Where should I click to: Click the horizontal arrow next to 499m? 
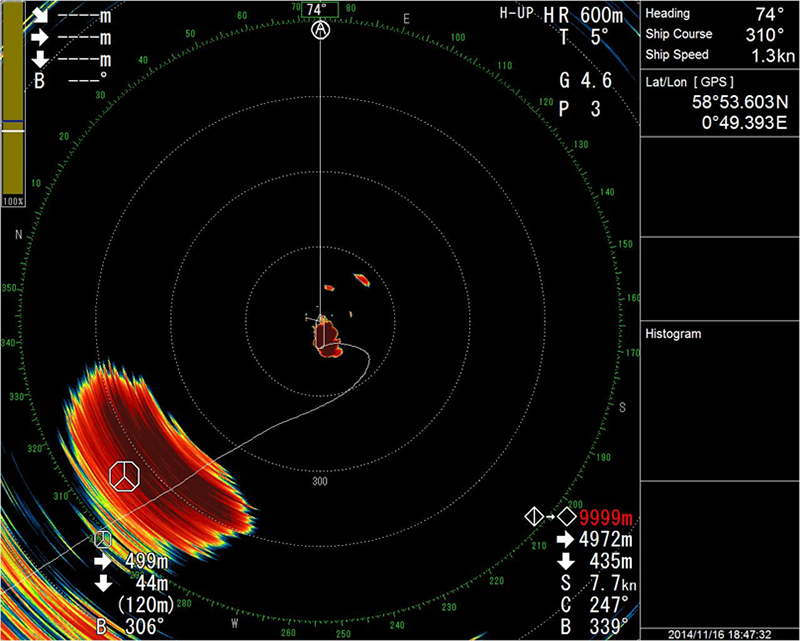(x=106, y=560)
